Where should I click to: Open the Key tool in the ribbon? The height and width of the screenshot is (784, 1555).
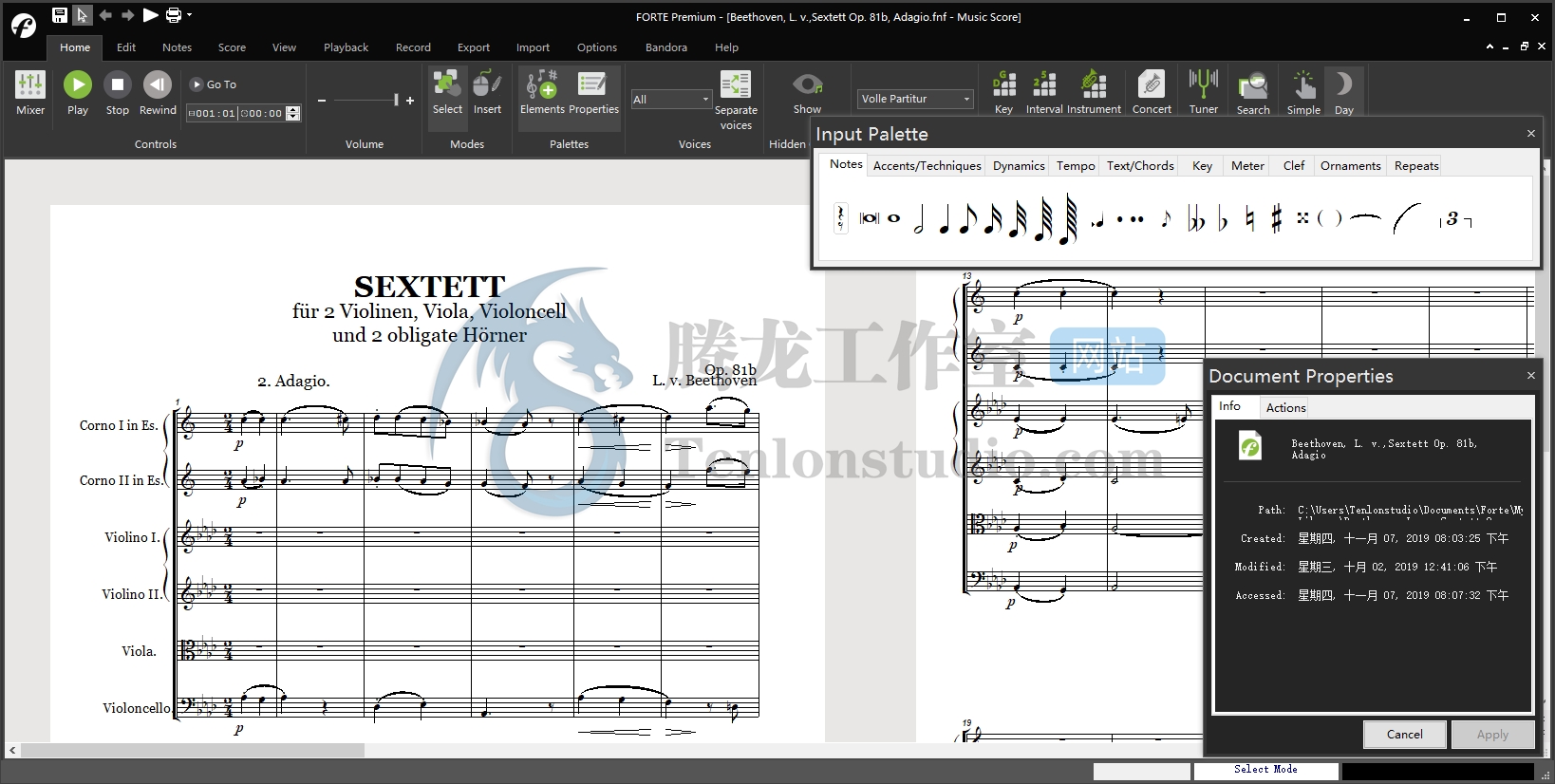pos(1003,93)
